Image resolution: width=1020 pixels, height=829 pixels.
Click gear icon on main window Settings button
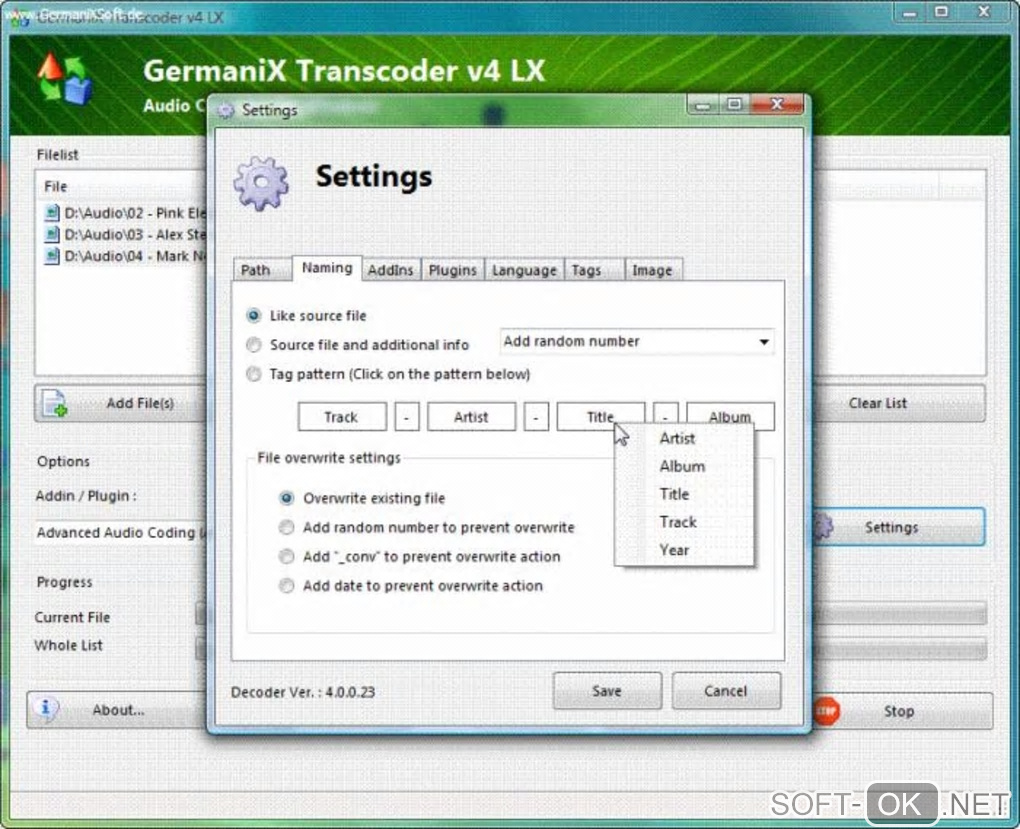click(x=824, y=526)
